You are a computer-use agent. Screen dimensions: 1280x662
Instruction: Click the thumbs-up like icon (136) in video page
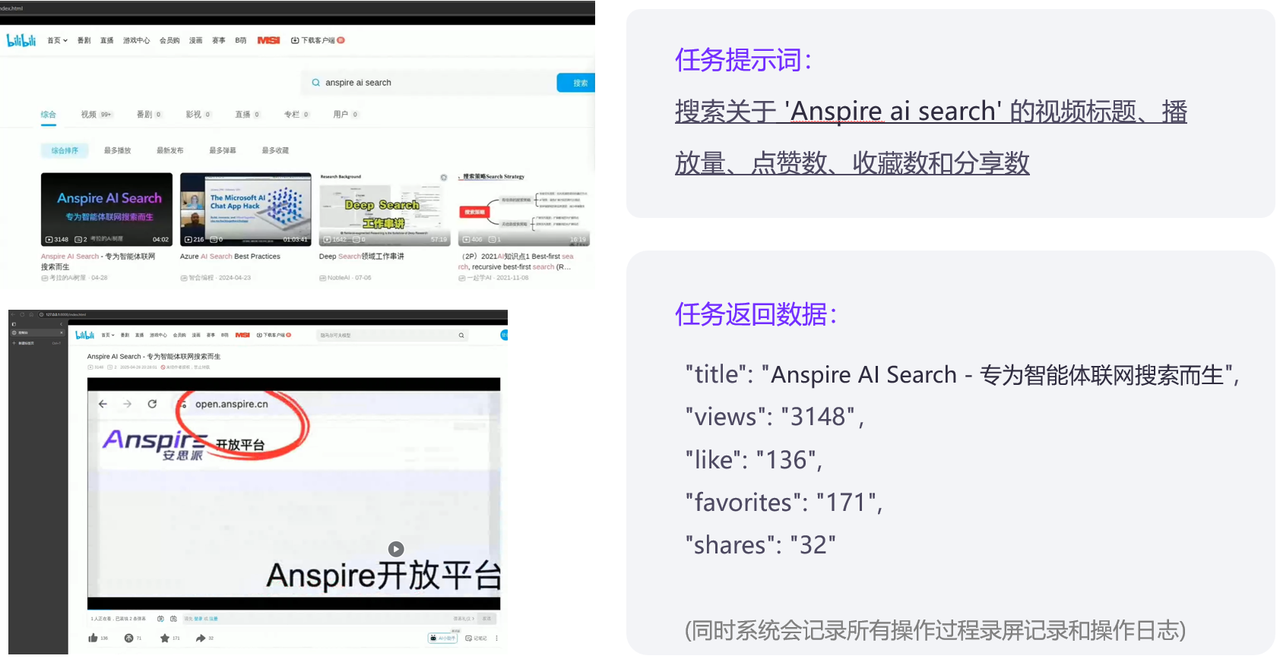pyautogui.click(x=93, y=638)
